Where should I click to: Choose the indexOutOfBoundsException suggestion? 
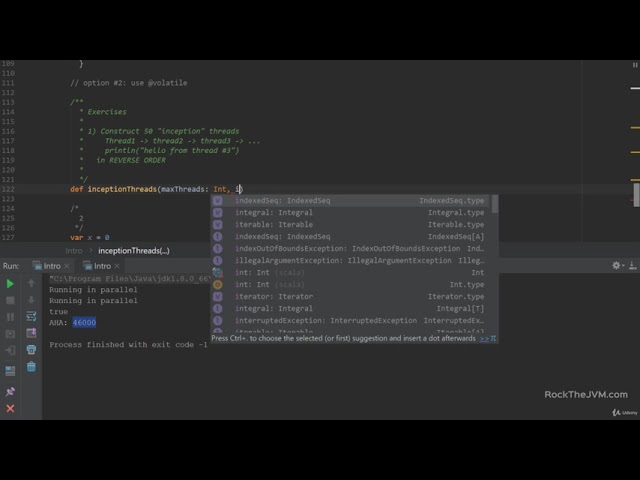[351, 249]
